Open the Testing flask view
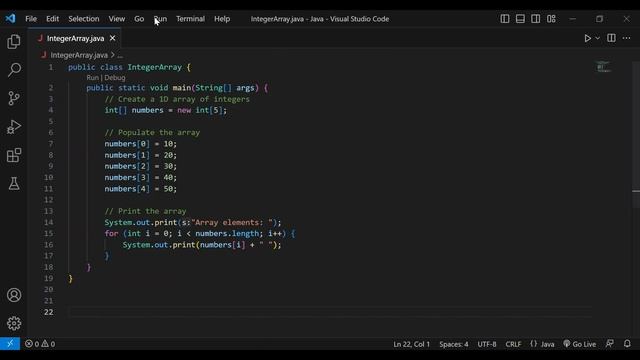 (x=14, y=184)
